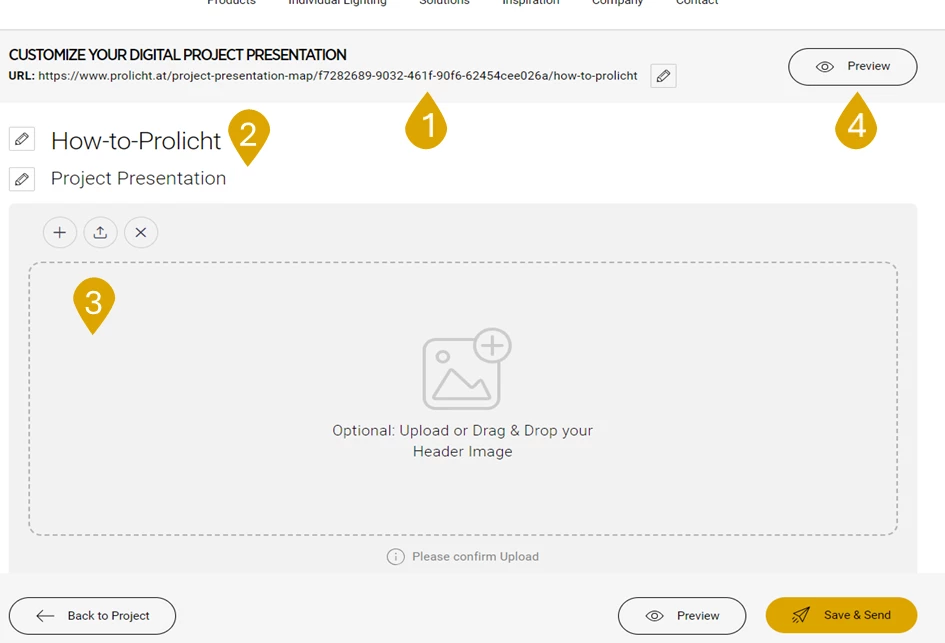Viewport: 945px width, 643px height.
Task: Go back with the Back to Project button
Action: 92,616
